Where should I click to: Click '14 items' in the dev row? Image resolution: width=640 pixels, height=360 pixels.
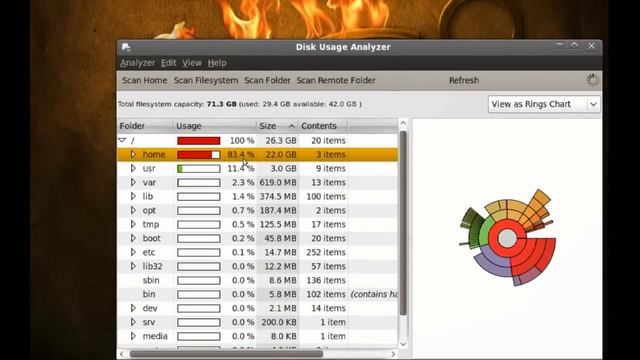pyautogui.click(x=328, y=308)
